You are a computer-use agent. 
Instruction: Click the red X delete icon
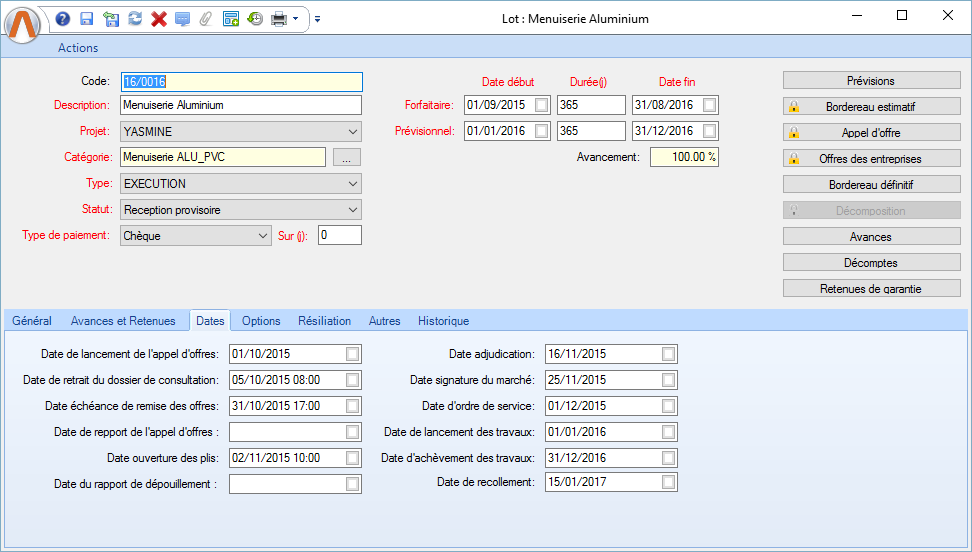click(159, 19)
